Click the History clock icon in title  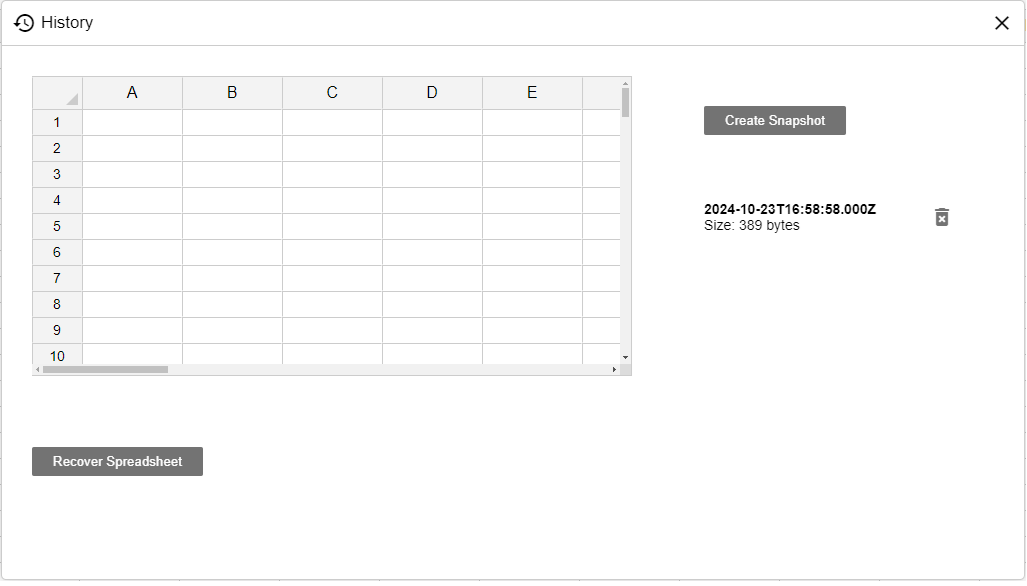[x=24, y=23]
